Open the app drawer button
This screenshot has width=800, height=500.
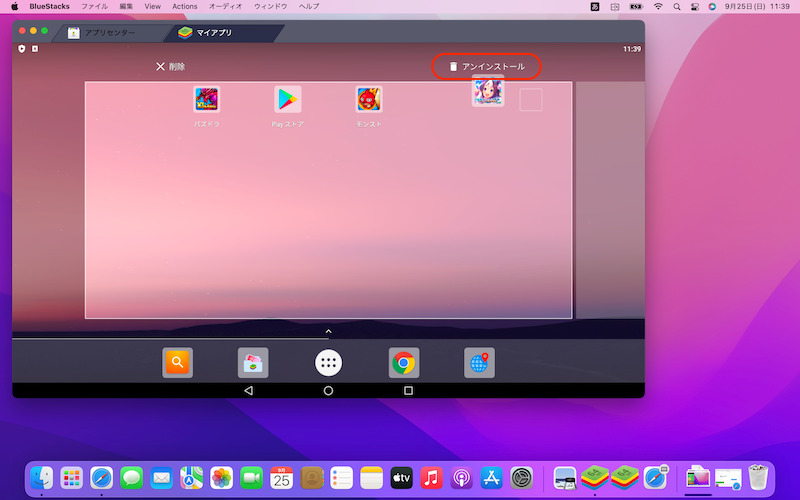click(328, 363)
